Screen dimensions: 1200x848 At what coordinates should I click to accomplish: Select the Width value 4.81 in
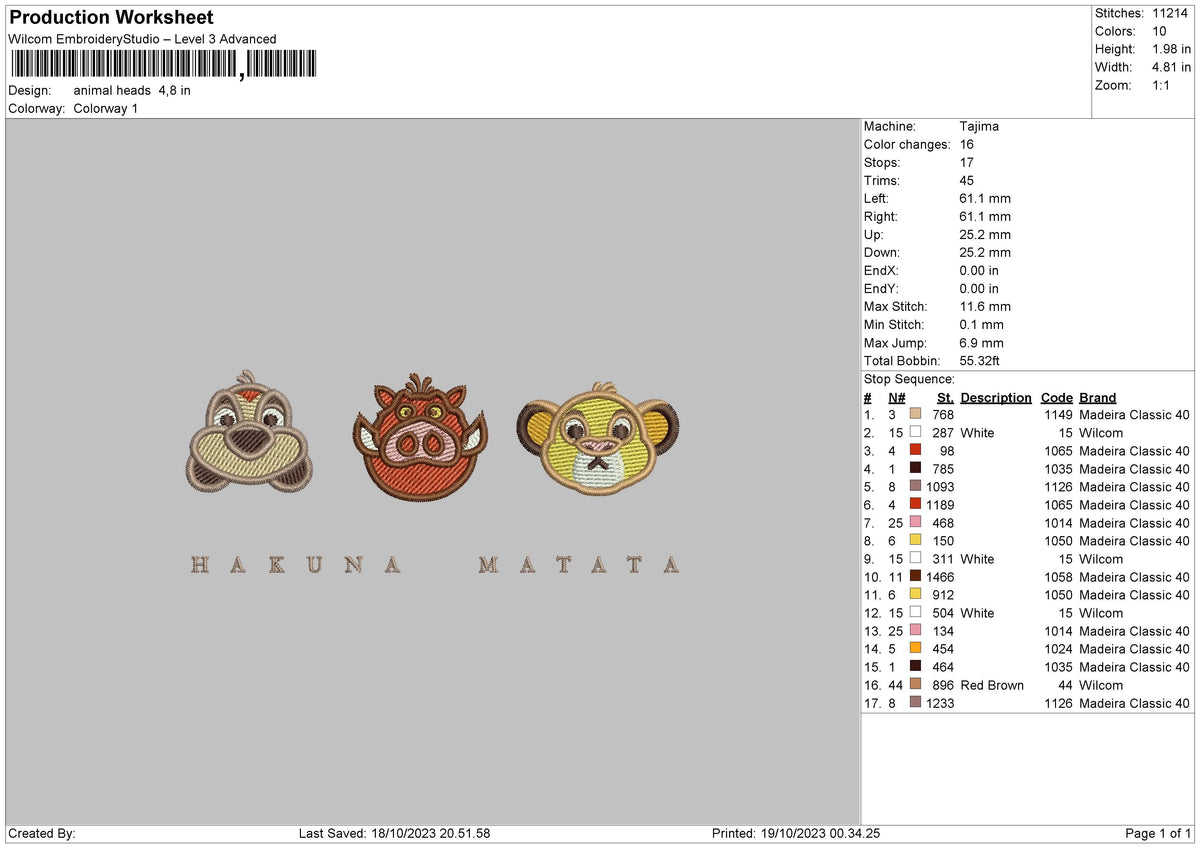1171,67
